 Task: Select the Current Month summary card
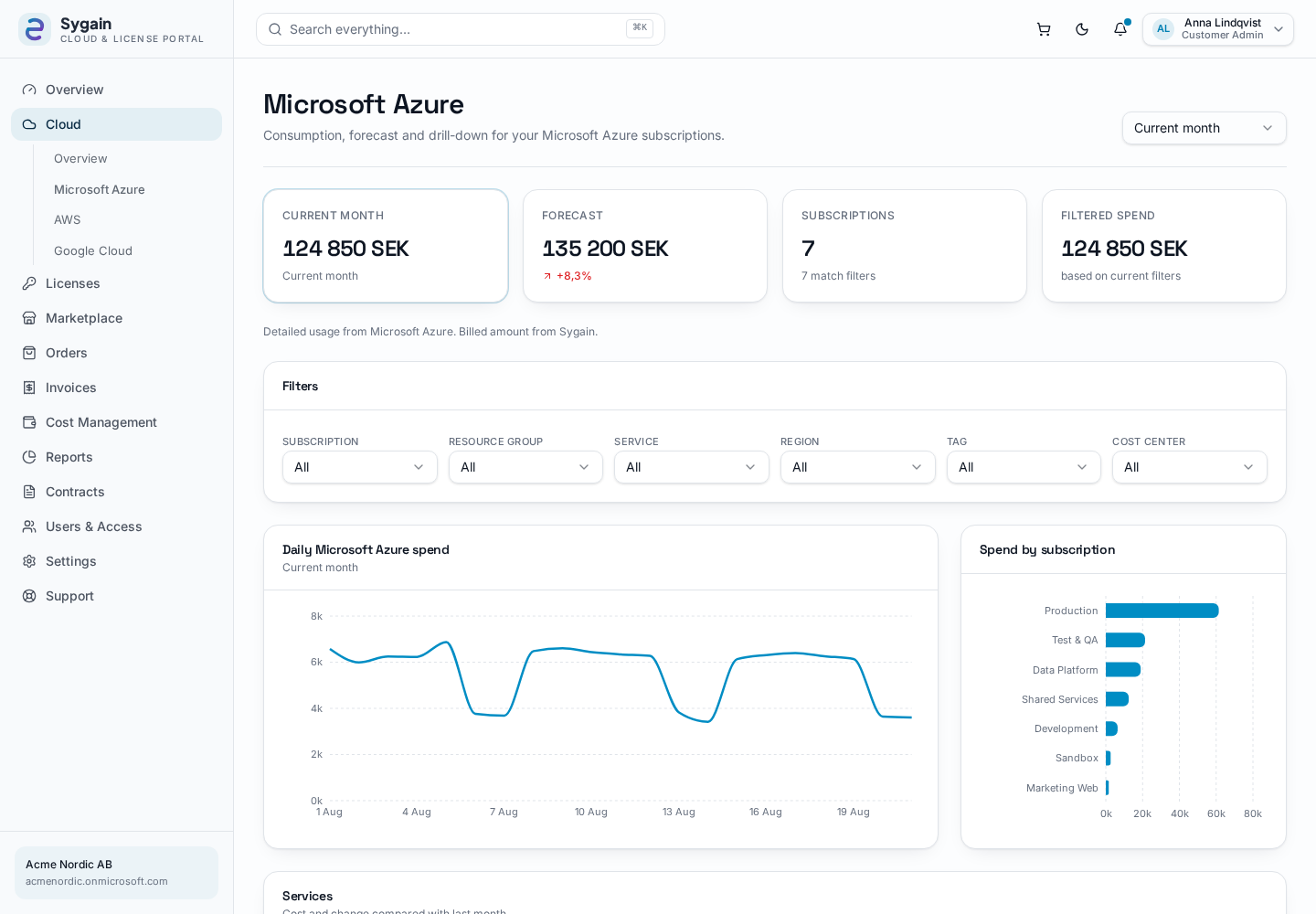click(386, 246)
